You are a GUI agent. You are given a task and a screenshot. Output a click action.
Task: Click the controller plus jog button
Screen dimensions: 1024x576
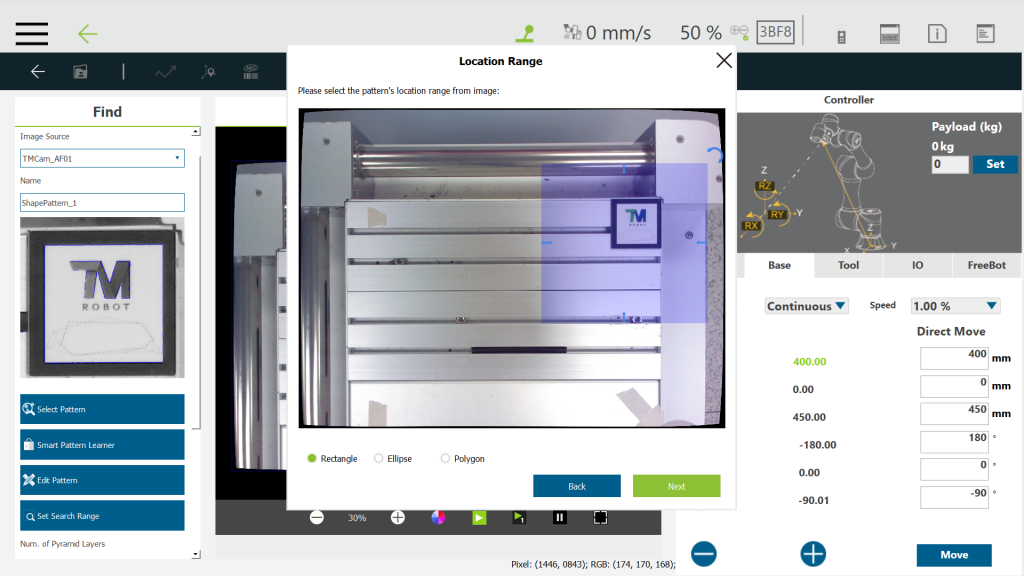(x=813, y=553)
